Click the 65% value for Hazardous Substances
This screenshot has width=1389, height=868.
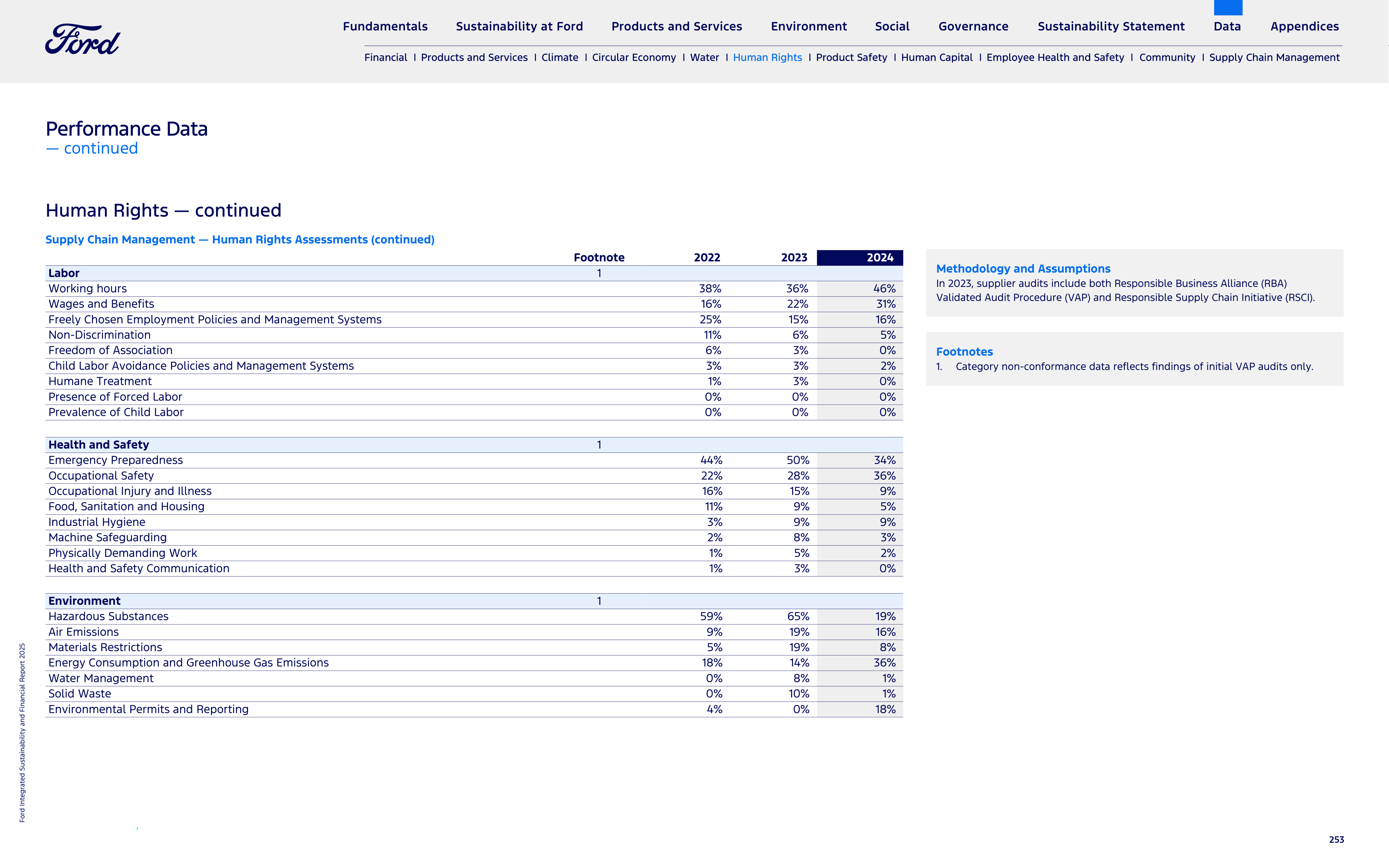coord(798,617)
